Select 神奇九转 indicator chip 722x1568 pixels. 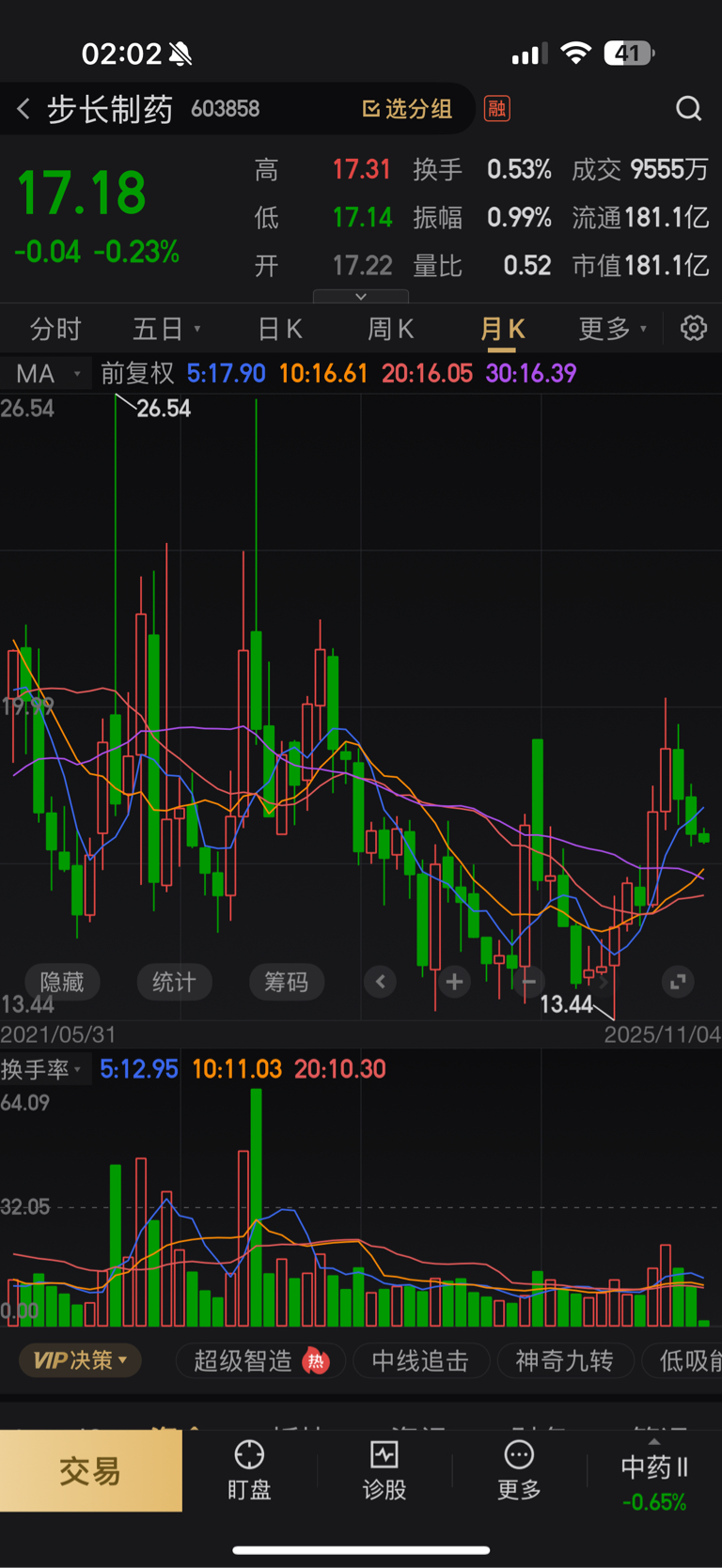pos(564,1360)
